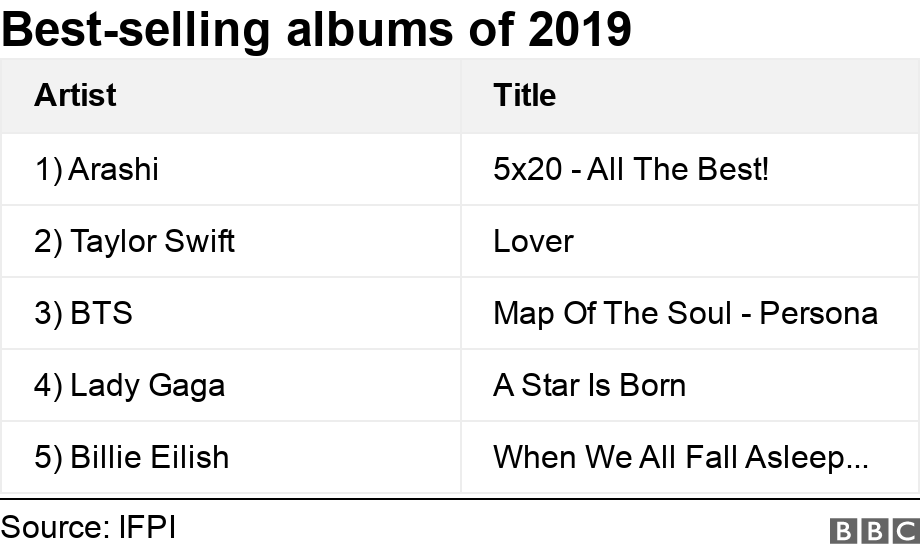Select the Title column header
This screenshot has height=554, width=920.
[524, 95]
